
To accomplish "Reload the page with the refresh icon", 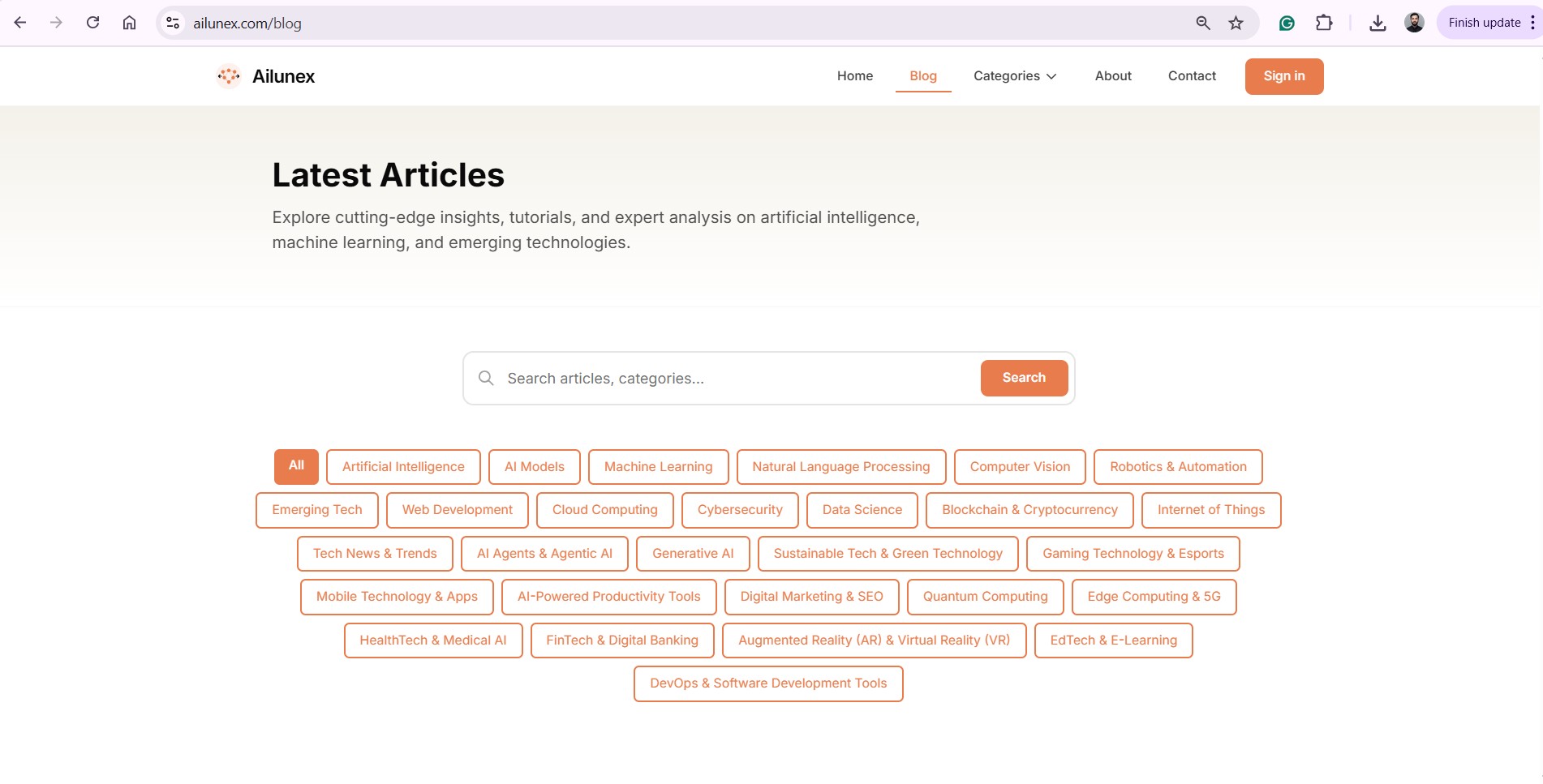I will (x=93, y=23).
